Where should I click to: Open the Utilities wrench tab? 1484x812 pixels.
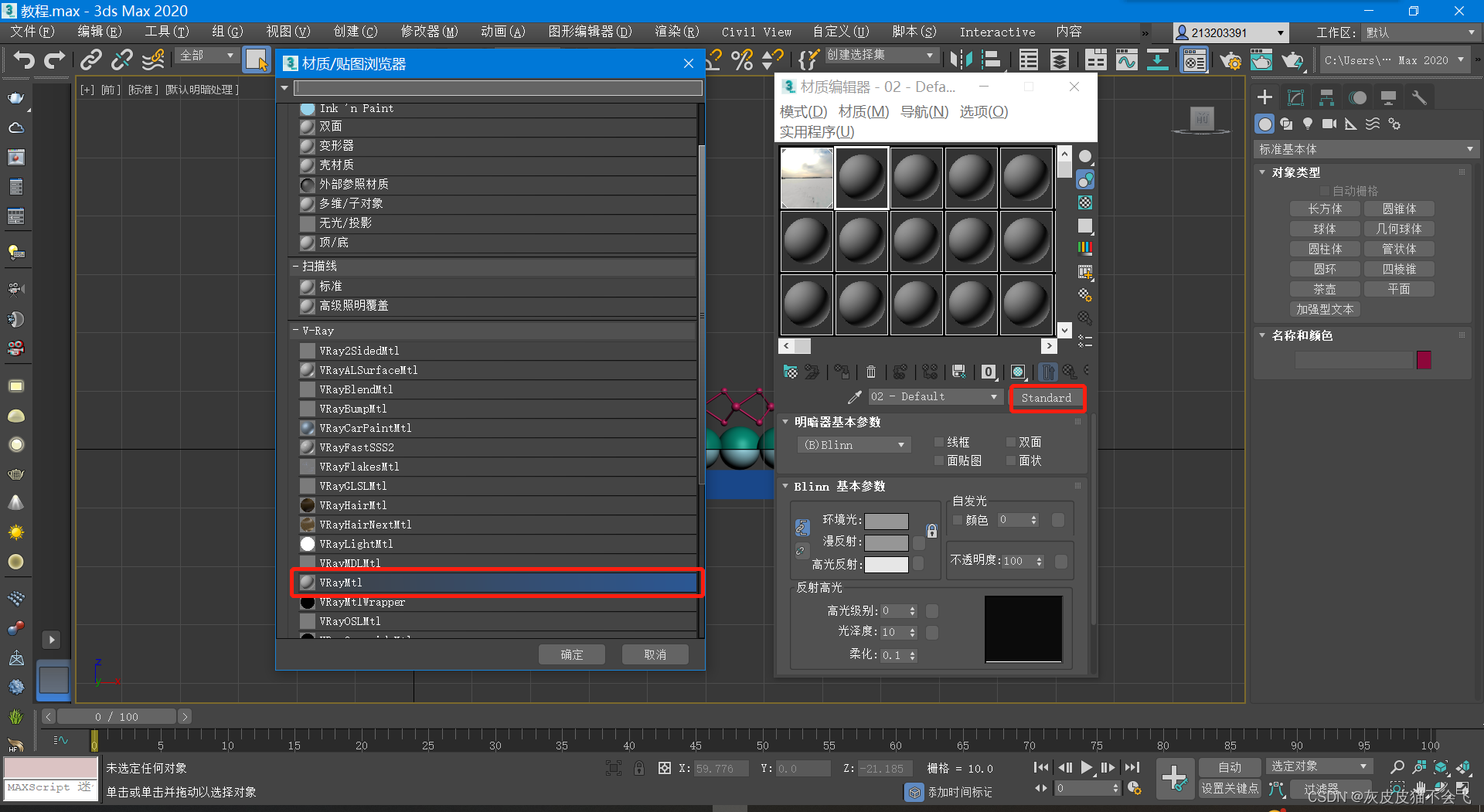click(x=1419, y=97)
